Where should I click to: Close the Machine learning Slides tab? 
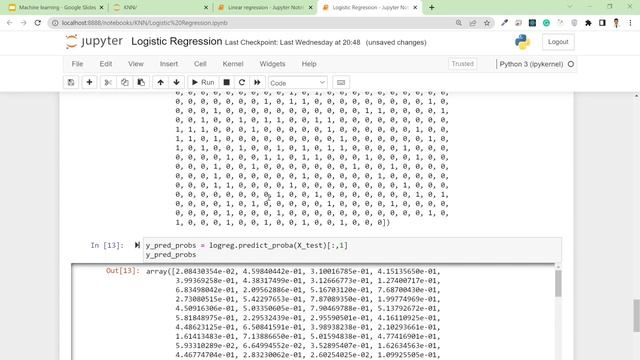point(102,7)
